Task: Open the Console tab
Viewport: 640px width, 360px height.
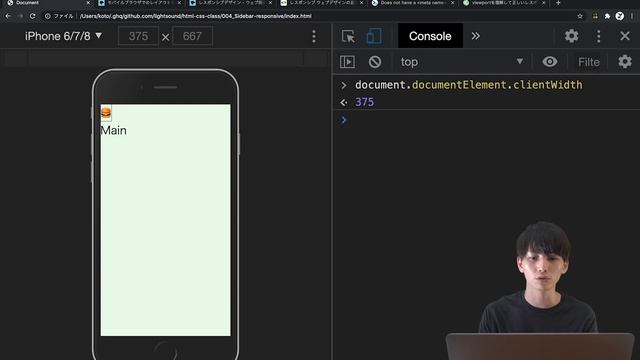Action: [x=430, y=36]
